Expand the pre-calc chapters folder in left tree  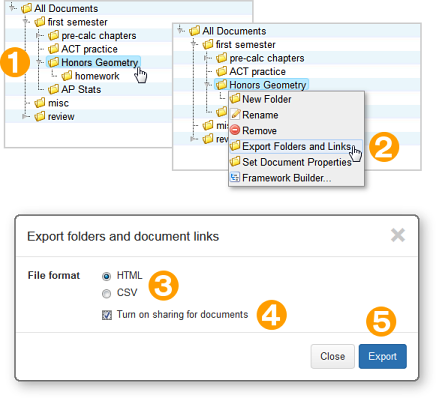click(39, 35)
